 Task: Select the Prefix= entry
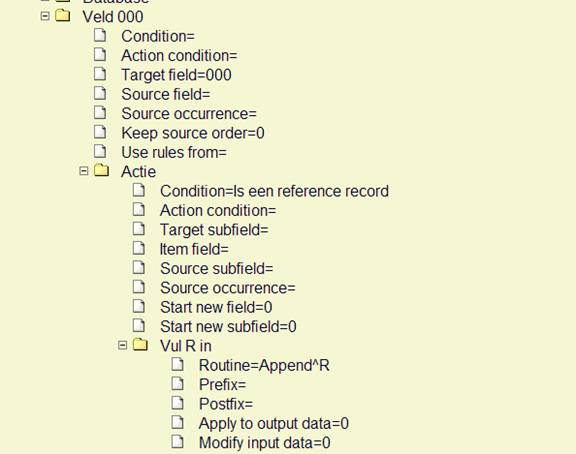[x=223, y=385]
